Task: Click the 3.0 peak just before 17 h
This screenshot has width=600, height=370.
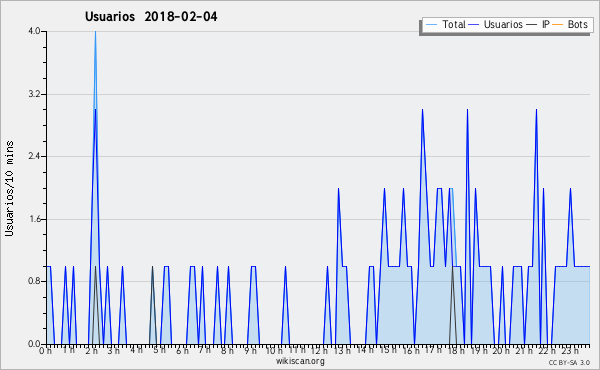Action: coord(422,110)
